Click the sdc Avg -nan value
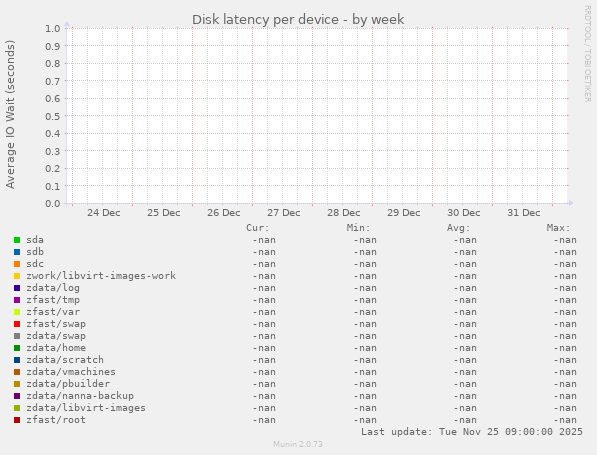Viewport: 597px width, 455px height. point(465,264)
